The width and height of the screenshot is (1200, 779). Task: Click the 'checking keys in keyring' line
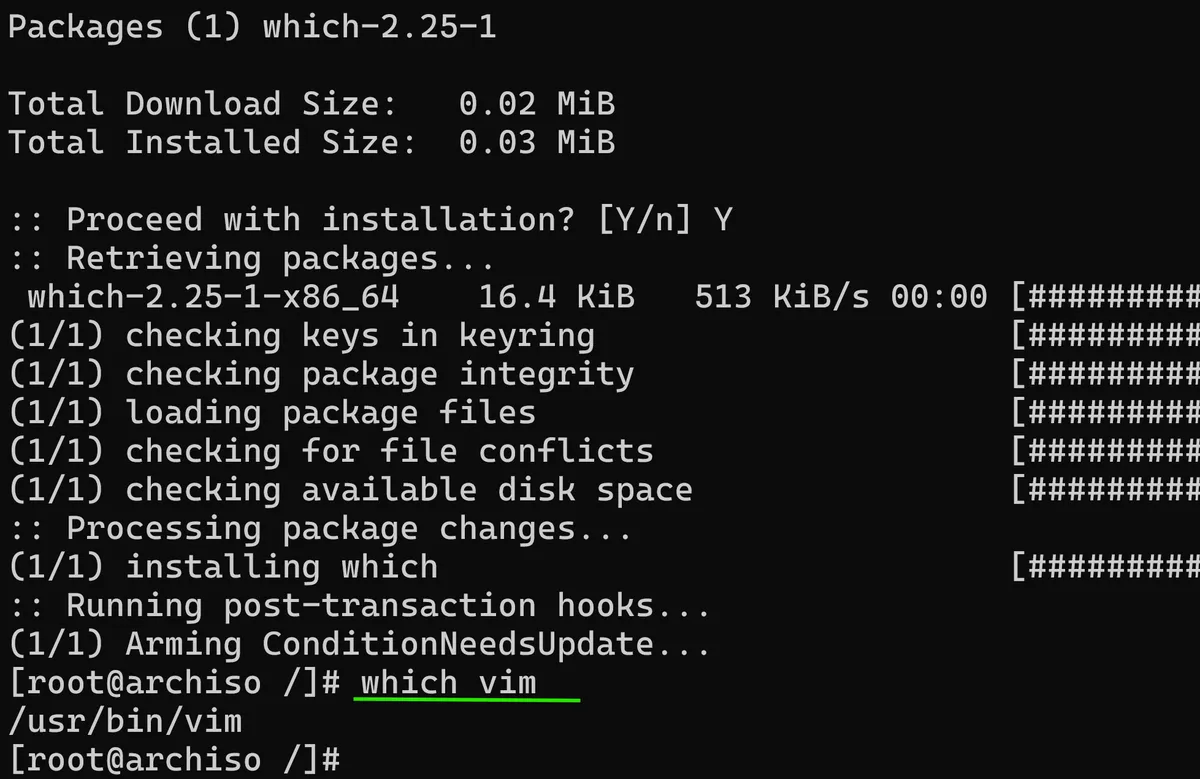click(301, 336)
